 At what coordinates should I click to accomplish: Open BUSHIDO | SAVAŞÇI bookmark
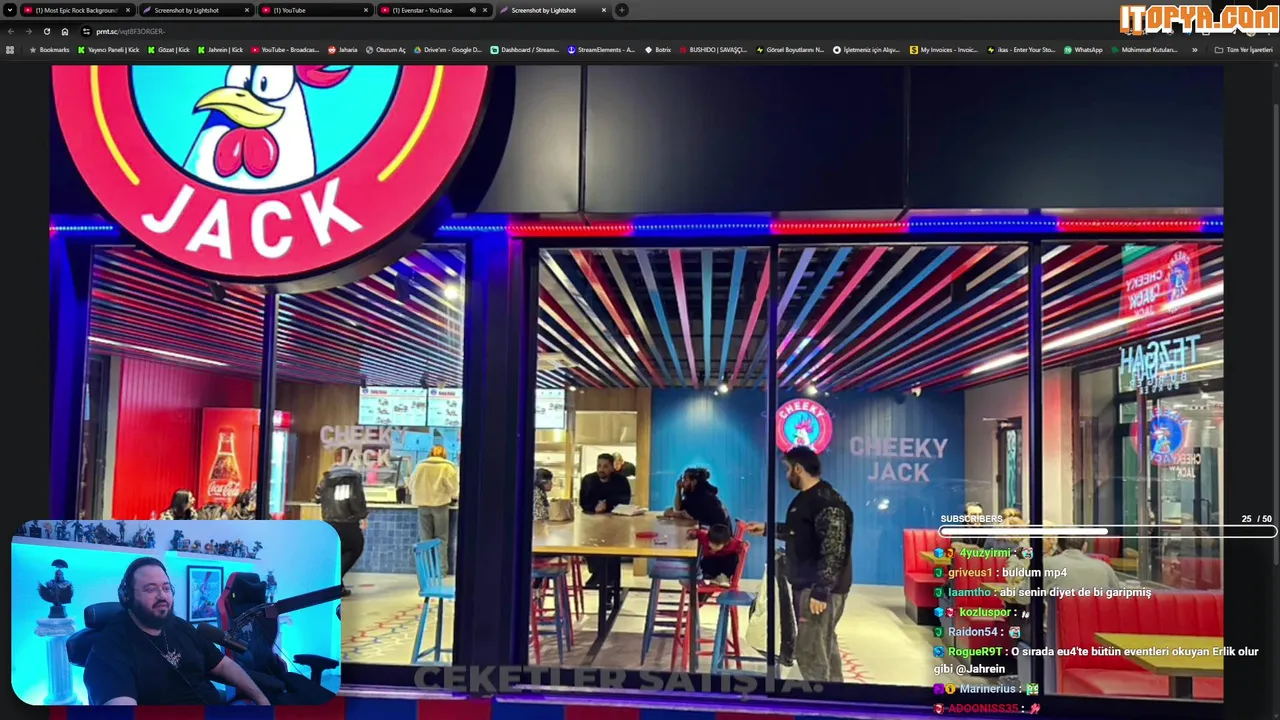coord(713,49)
